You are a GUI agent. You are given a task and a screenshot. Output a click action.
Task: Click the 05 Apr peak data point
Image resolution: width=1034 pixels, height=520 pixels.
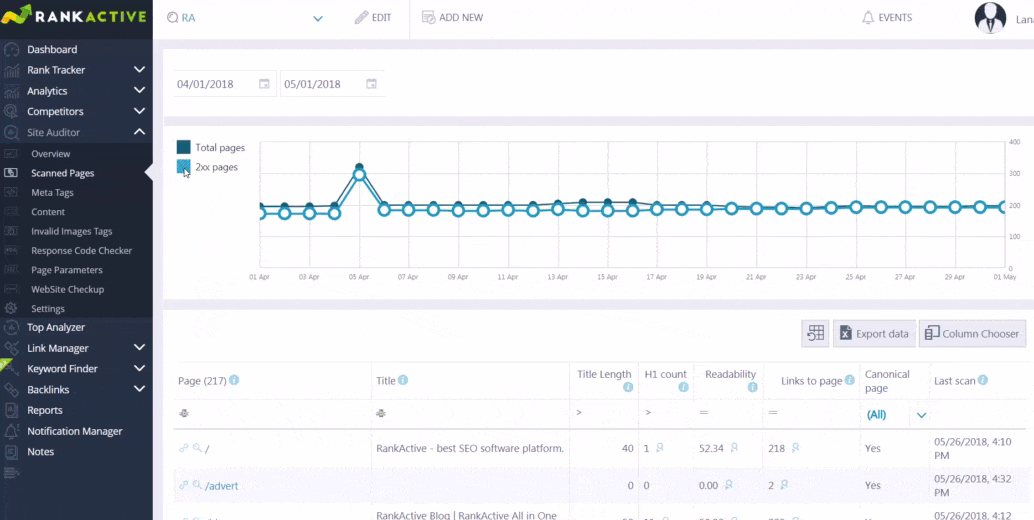359,174
